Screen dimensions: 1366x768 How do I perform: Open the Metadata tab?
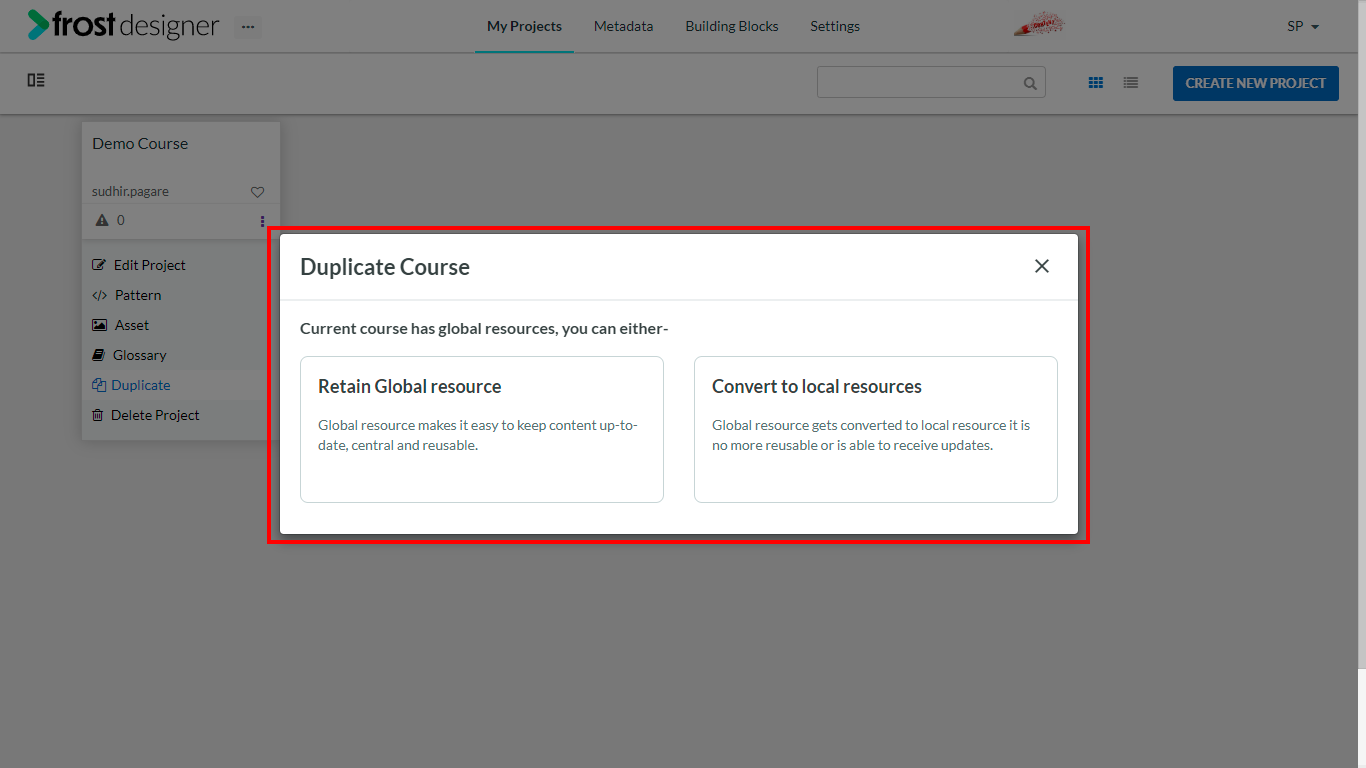[x=623, y=26]
